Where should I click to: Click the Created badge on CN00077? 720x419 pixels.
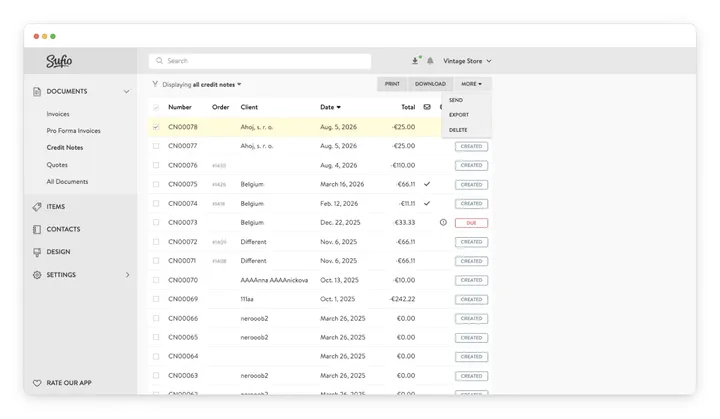coord(471,147)
